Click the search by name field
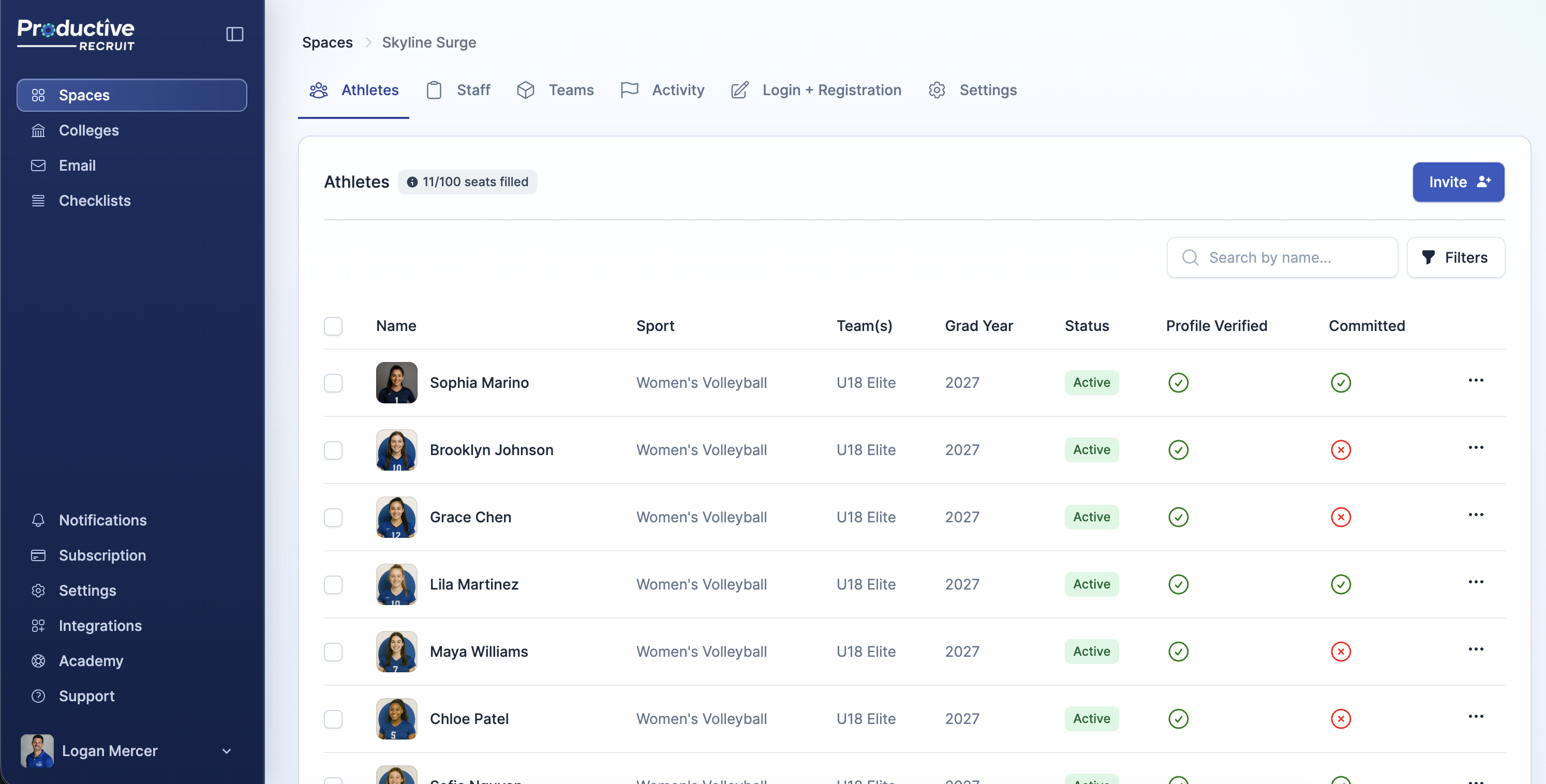1546x784 pixels. coord(1281,258)
